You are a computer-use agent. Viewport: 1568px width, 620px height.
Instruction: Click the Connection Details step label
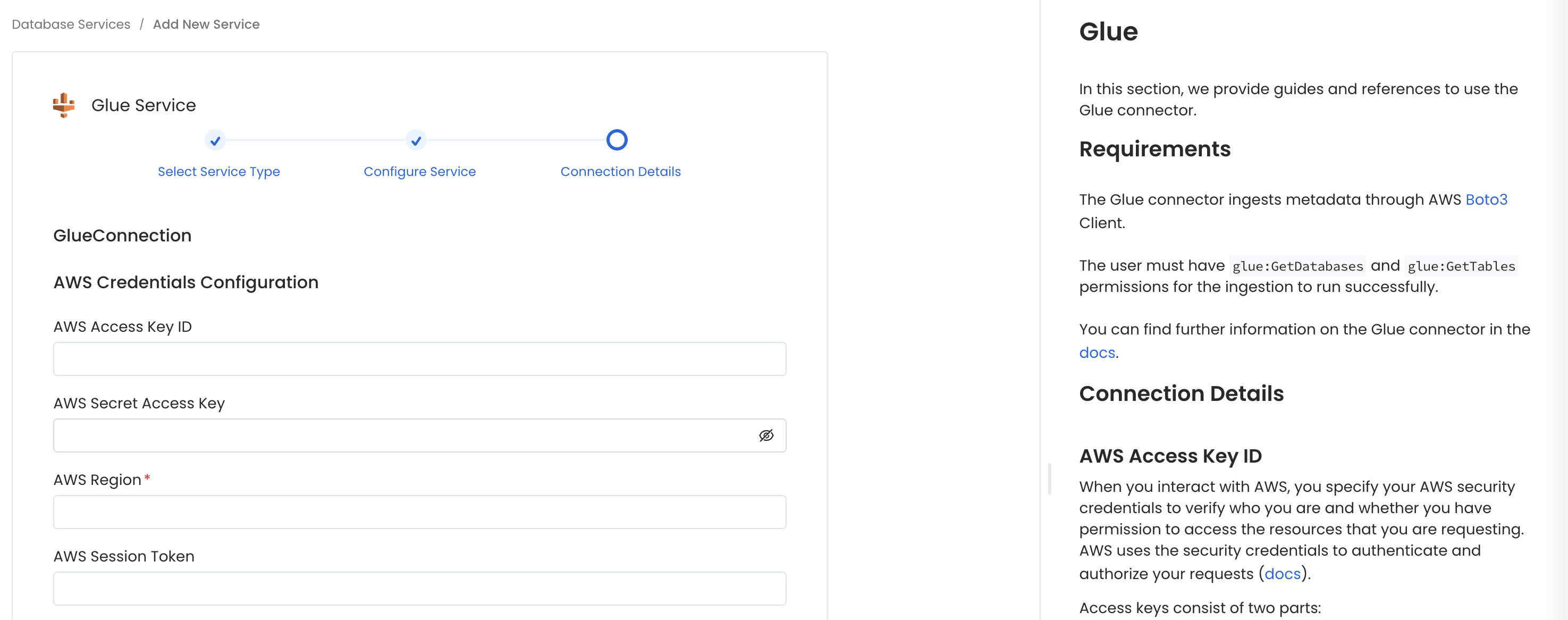(x=620, y=171)
